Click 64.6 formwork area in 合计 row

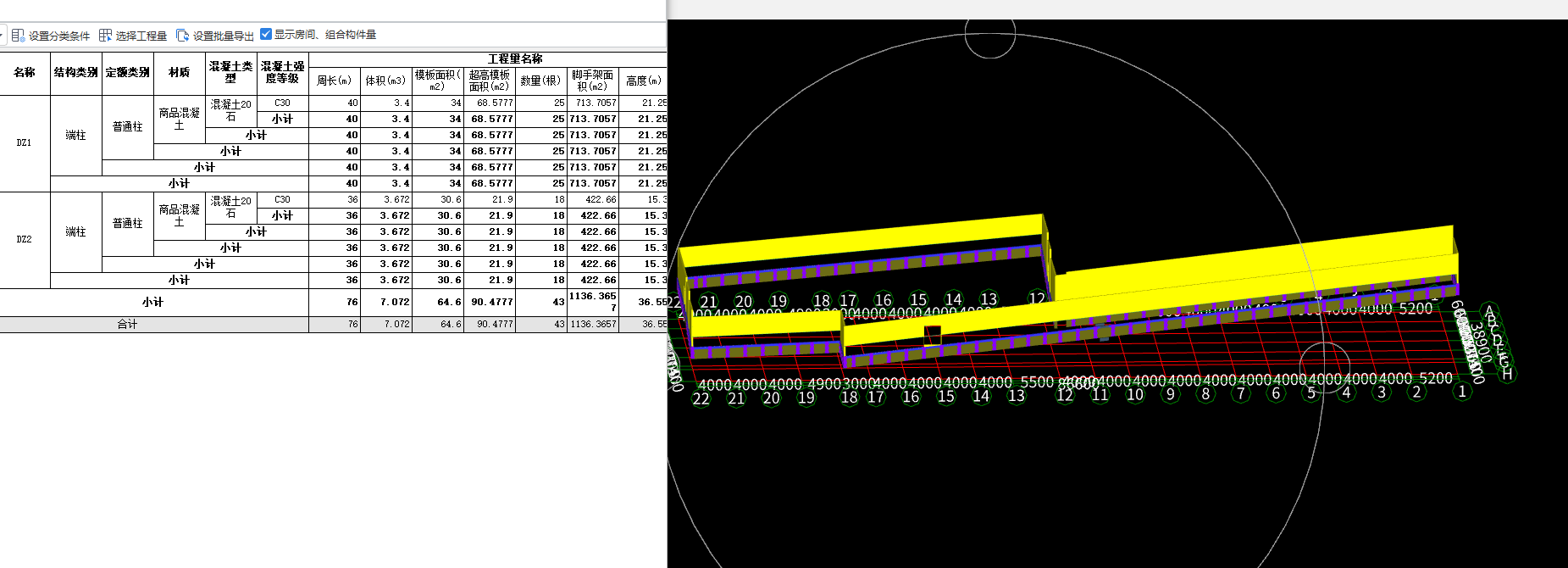[x=438, y=325]
